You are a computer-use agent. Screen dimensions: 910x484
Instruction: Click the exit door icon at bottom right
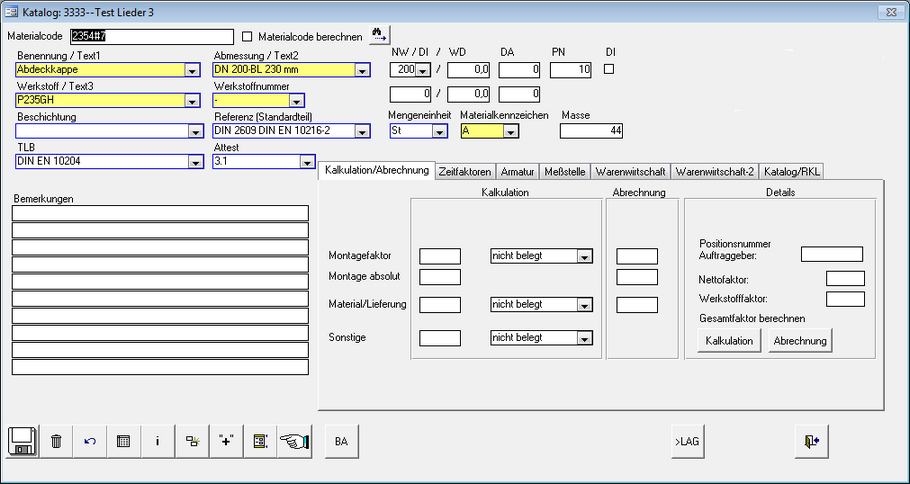[810, 441]
